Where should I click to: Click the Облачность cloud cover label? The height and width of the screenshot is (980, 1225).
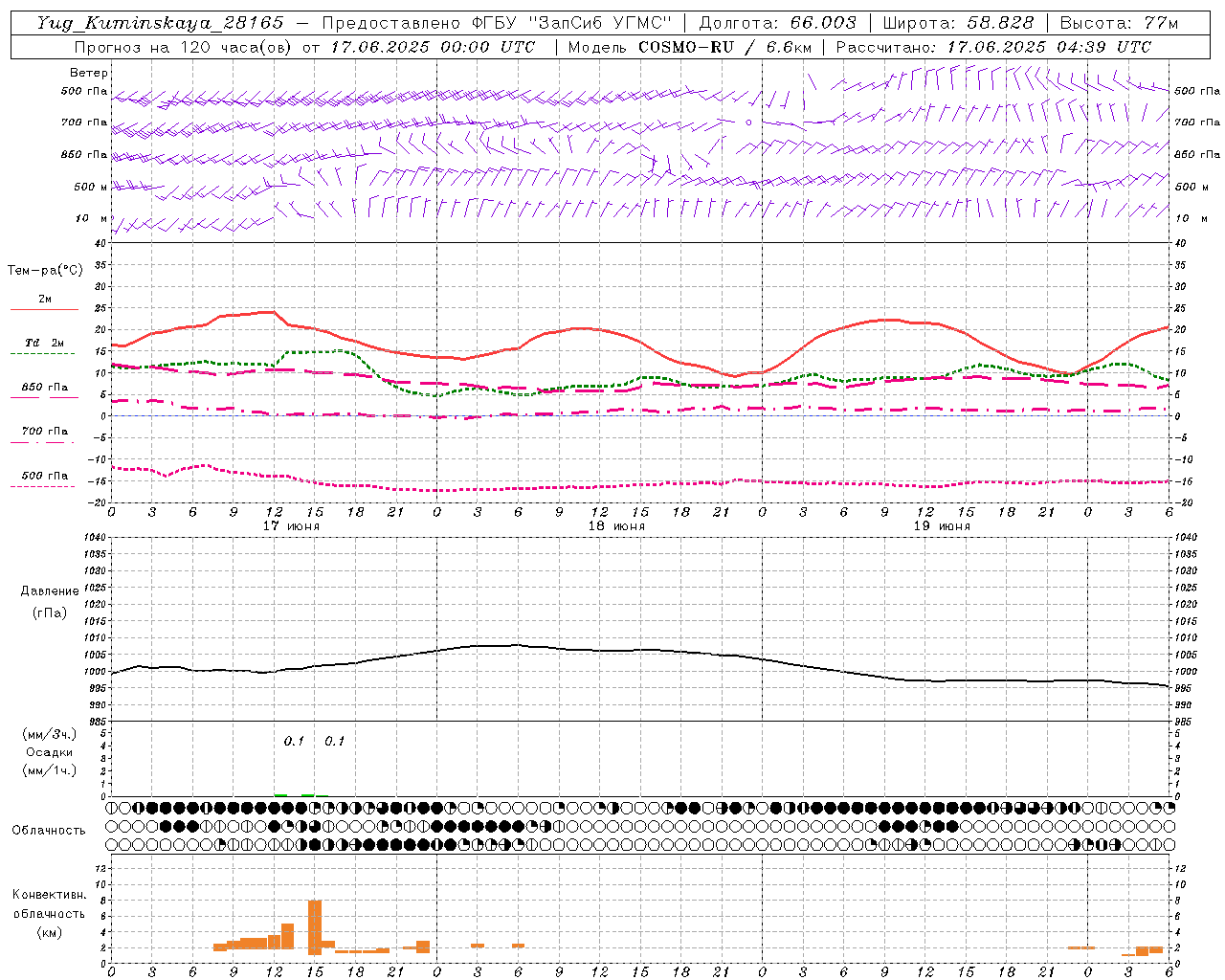[x=49, y=831]
